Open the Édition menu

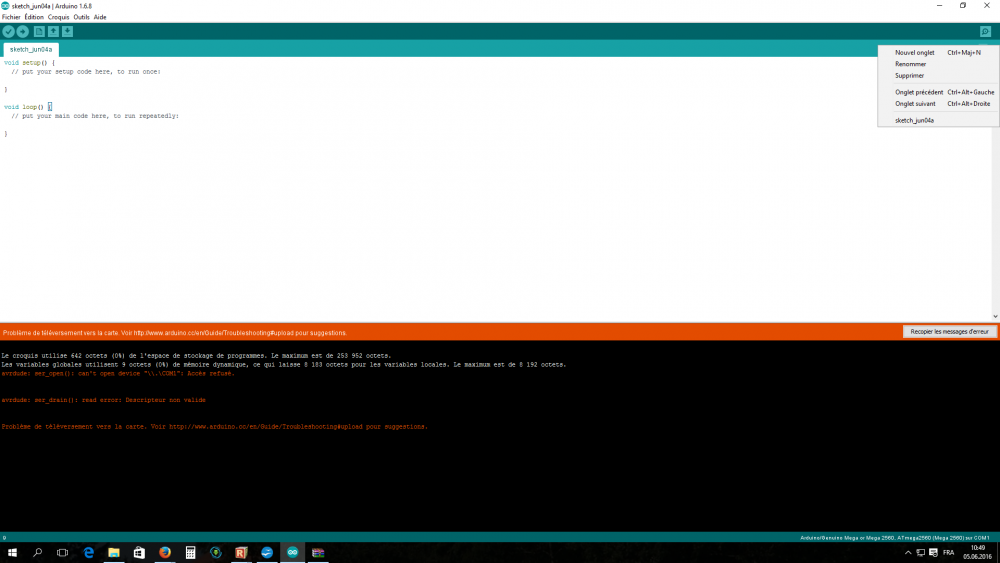pos(34,17)
